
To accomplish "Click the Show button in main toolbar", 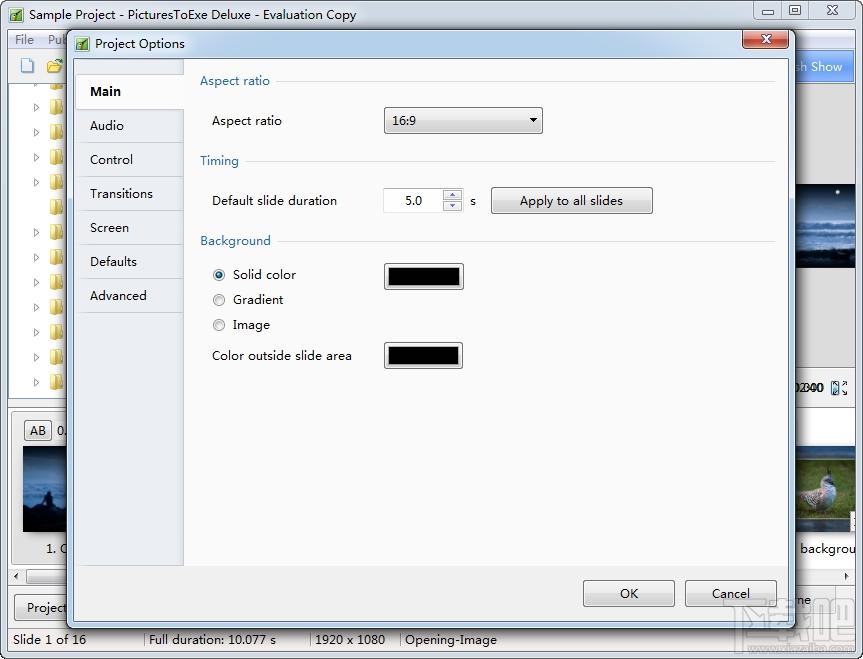I will [x=826, y=67].
